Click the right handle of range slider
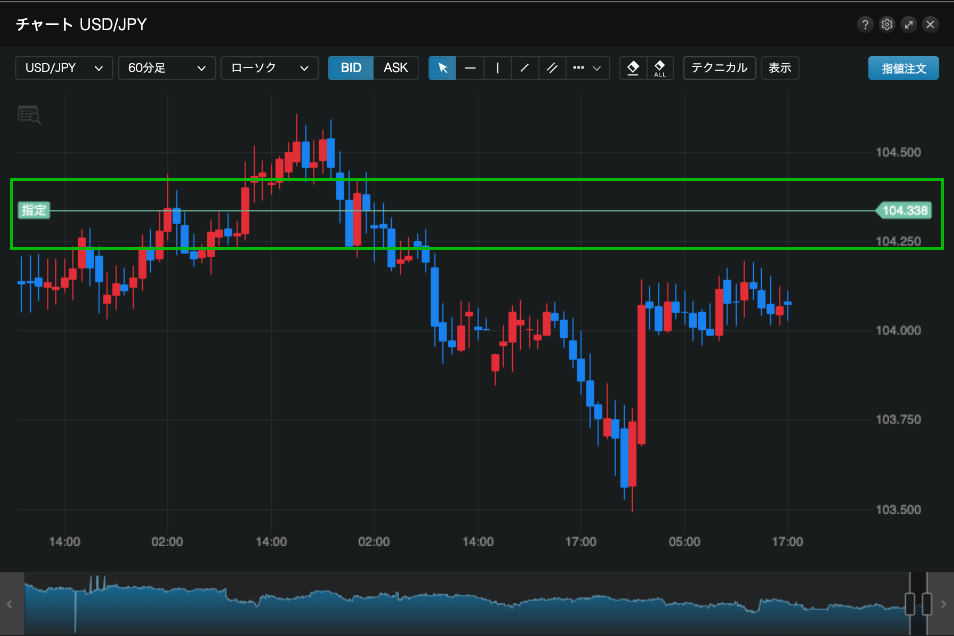954x636 pixels. click(x=927, y=603)
